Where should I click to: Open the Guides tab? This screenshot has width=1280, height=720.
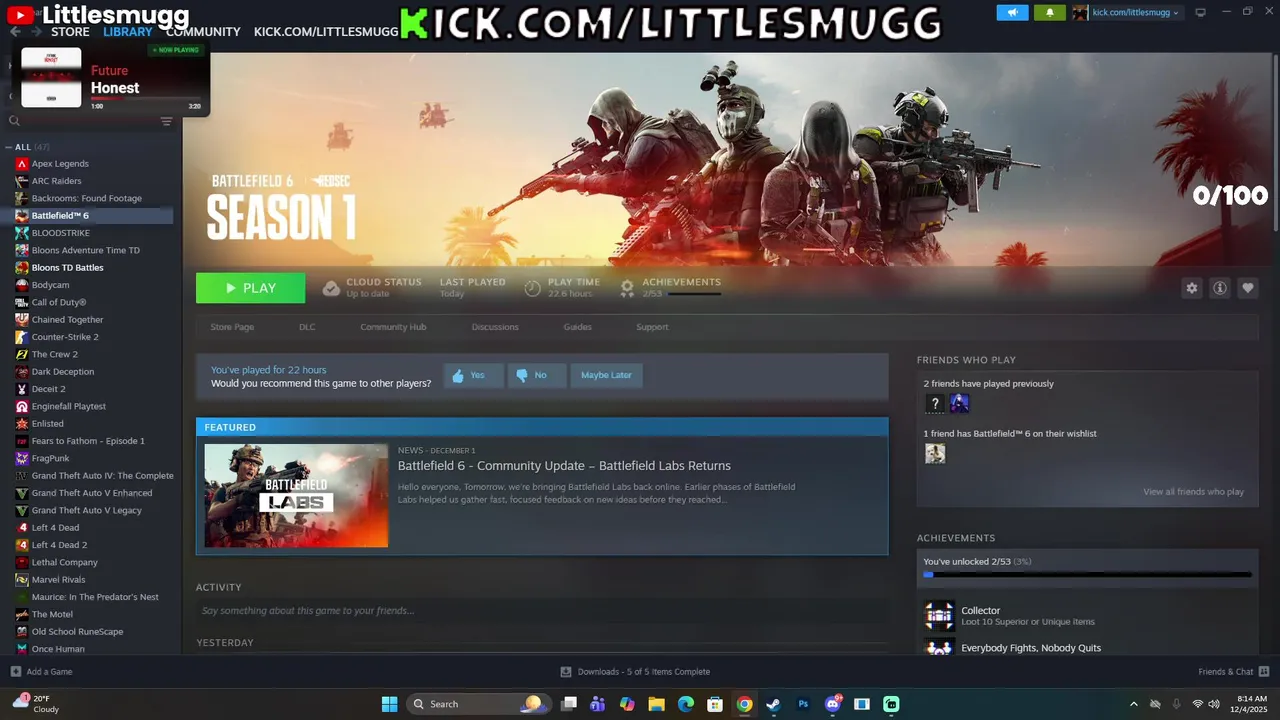577,327
